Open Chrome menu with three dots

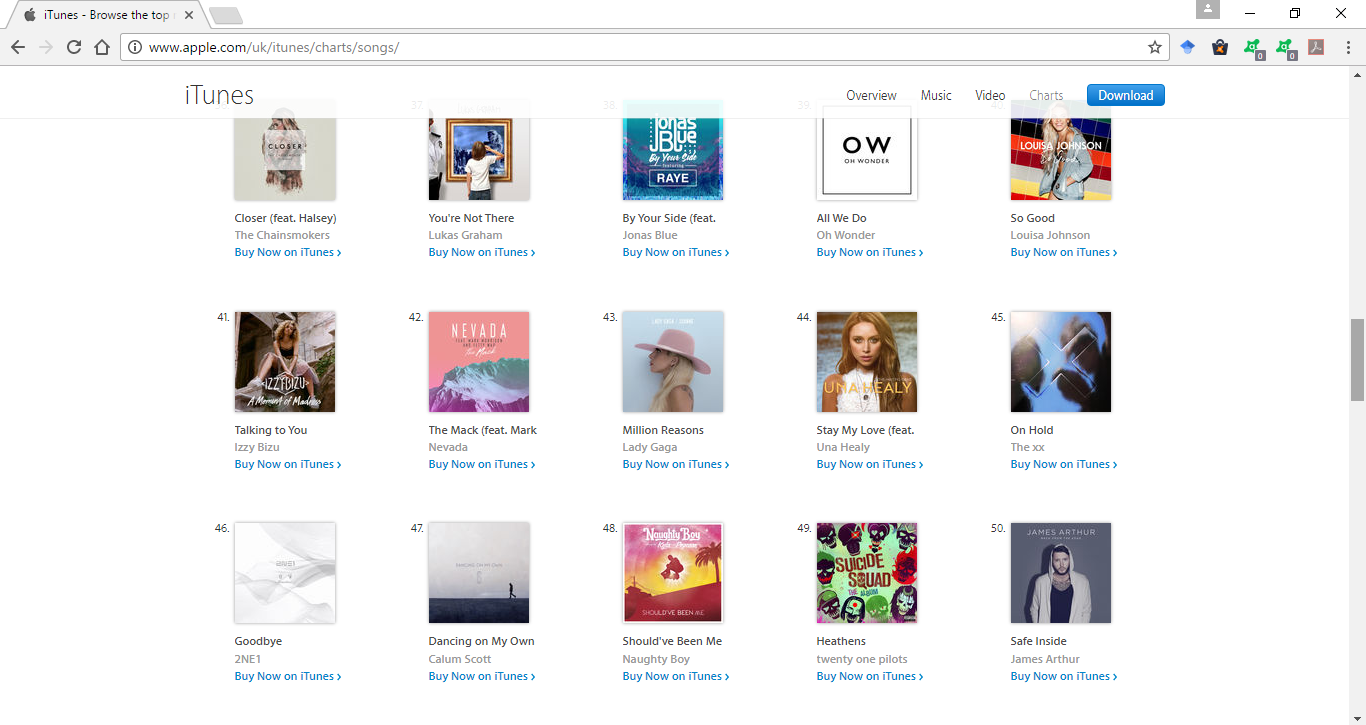tap(1347, 47)
